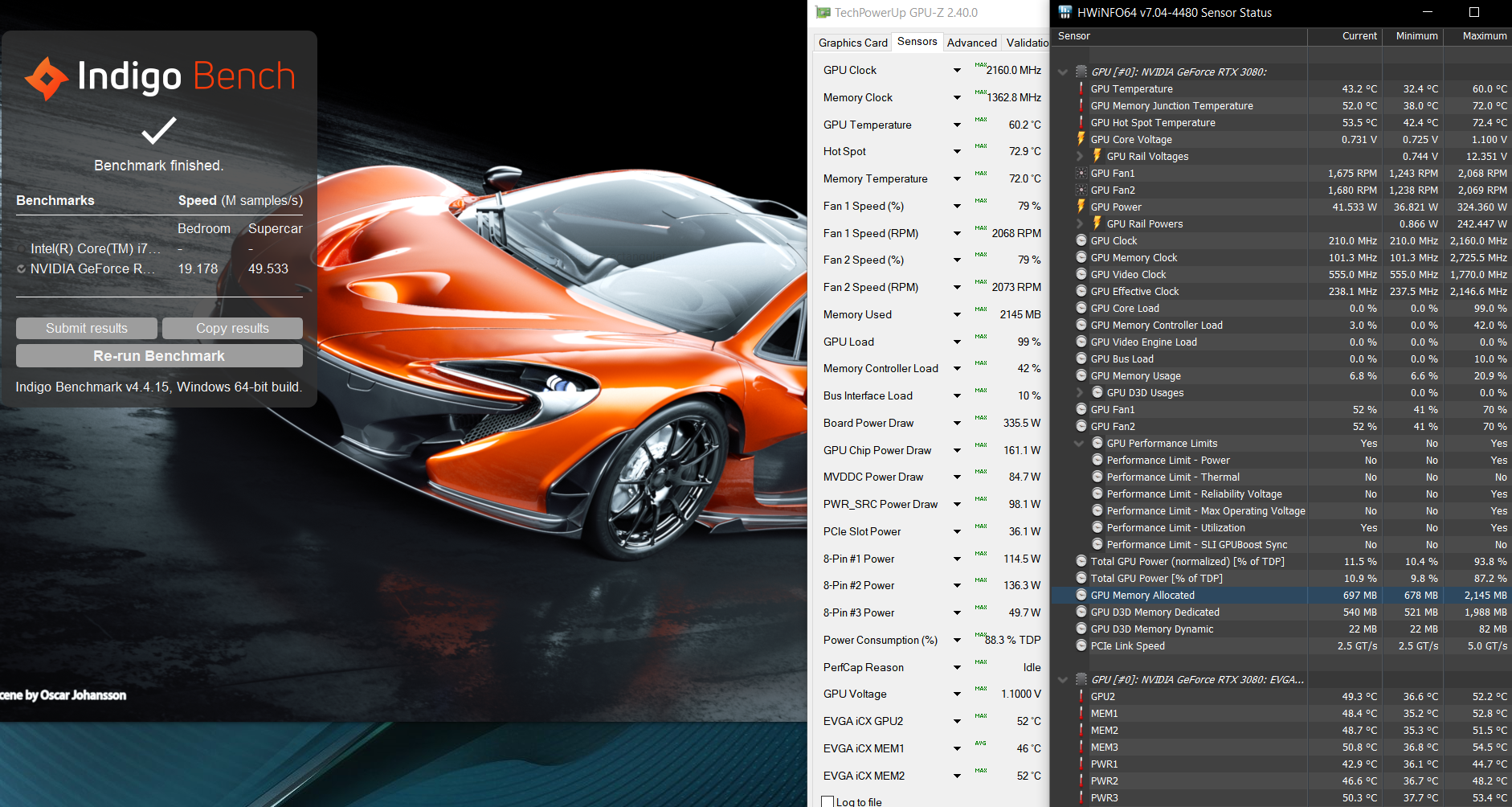Collapse the GPU Performance Limits group

pos(1080,444)
